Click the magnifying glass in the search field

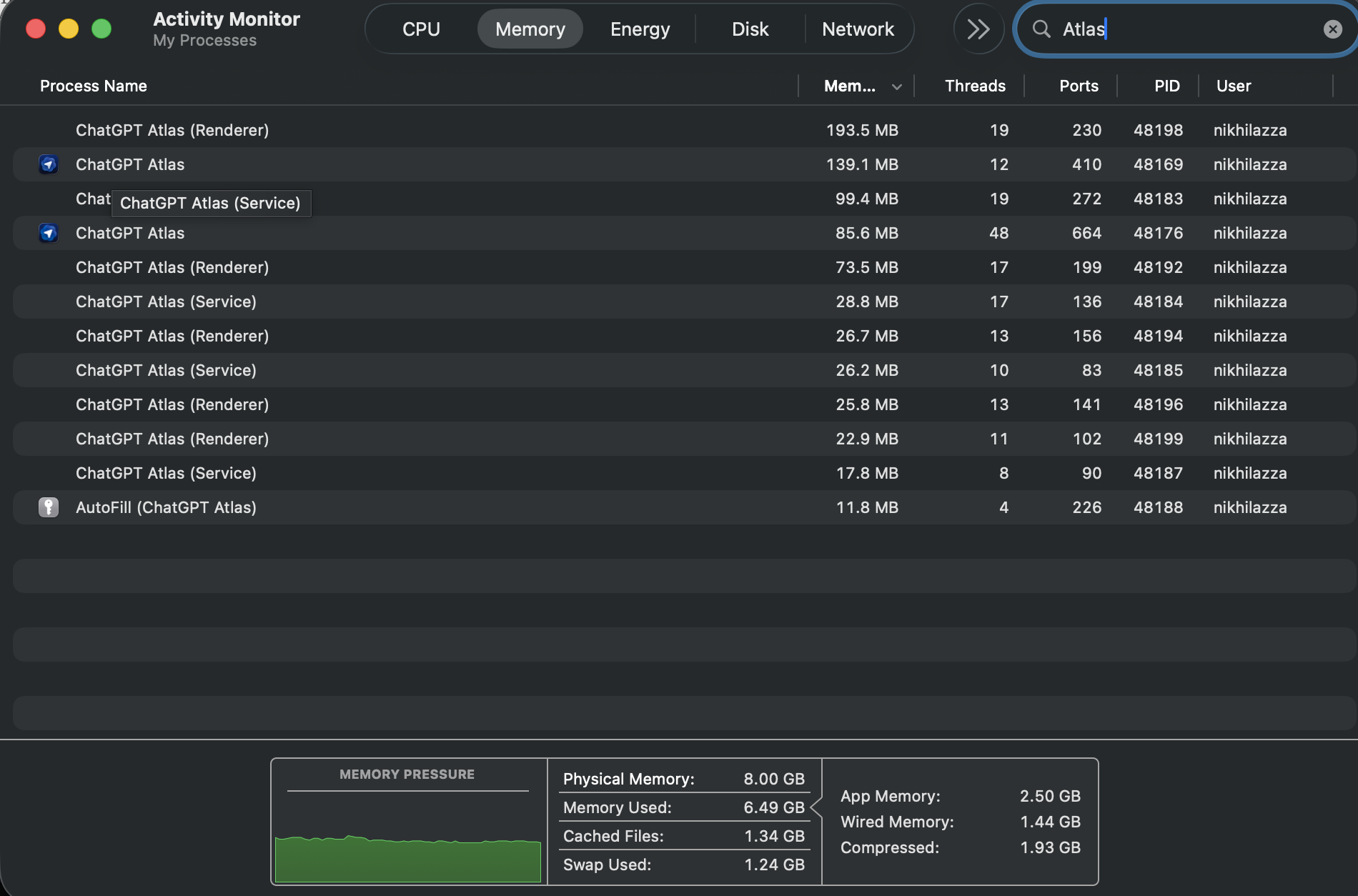click(x=1041, y=29)
